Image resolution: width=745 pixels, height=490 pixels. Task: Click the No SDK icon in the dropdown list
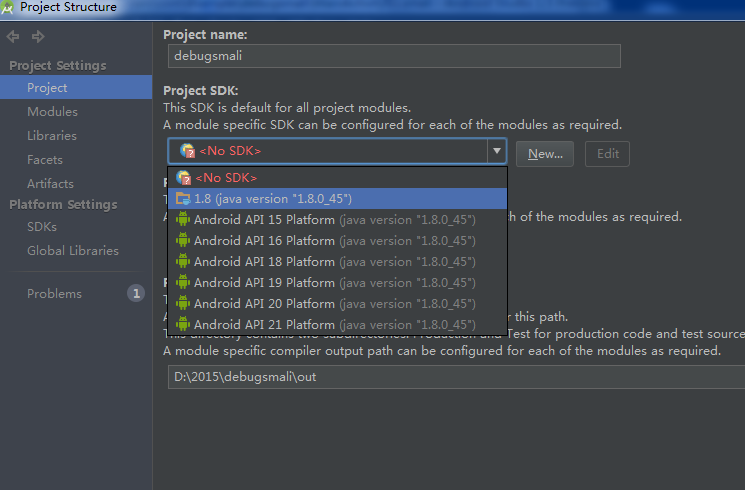click(183, 177)
